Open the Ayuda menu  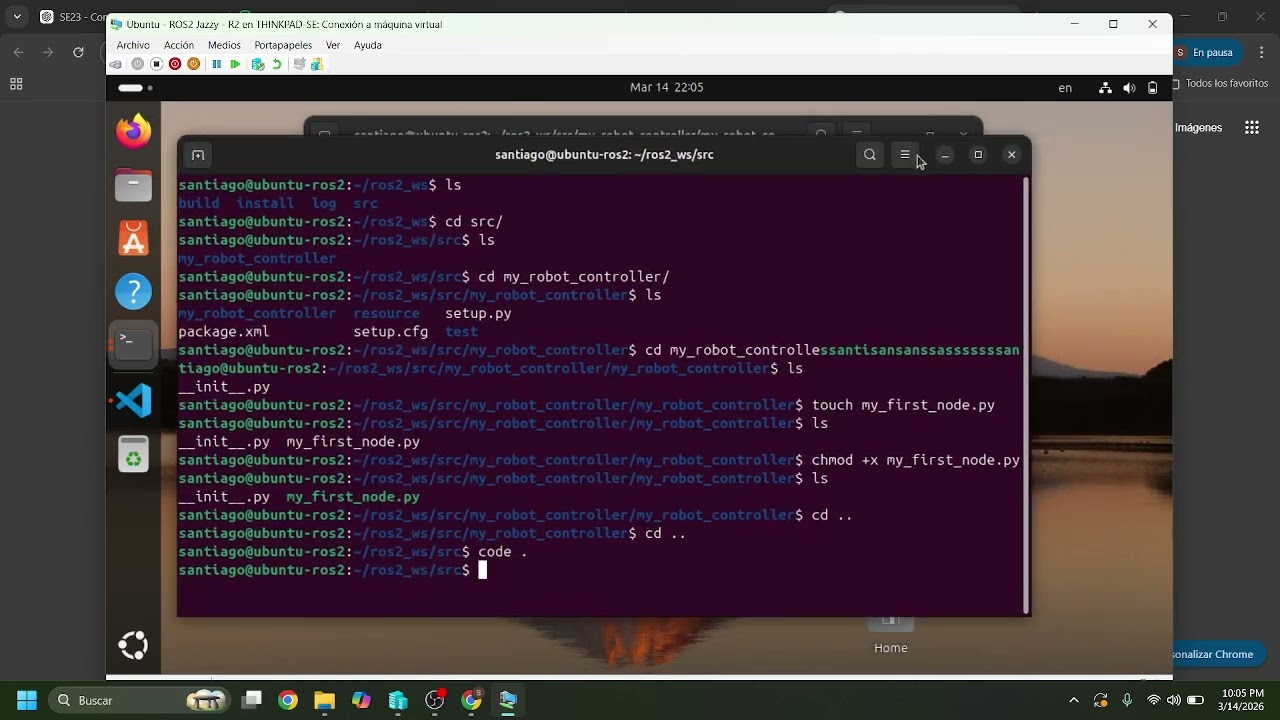point(368,45)
